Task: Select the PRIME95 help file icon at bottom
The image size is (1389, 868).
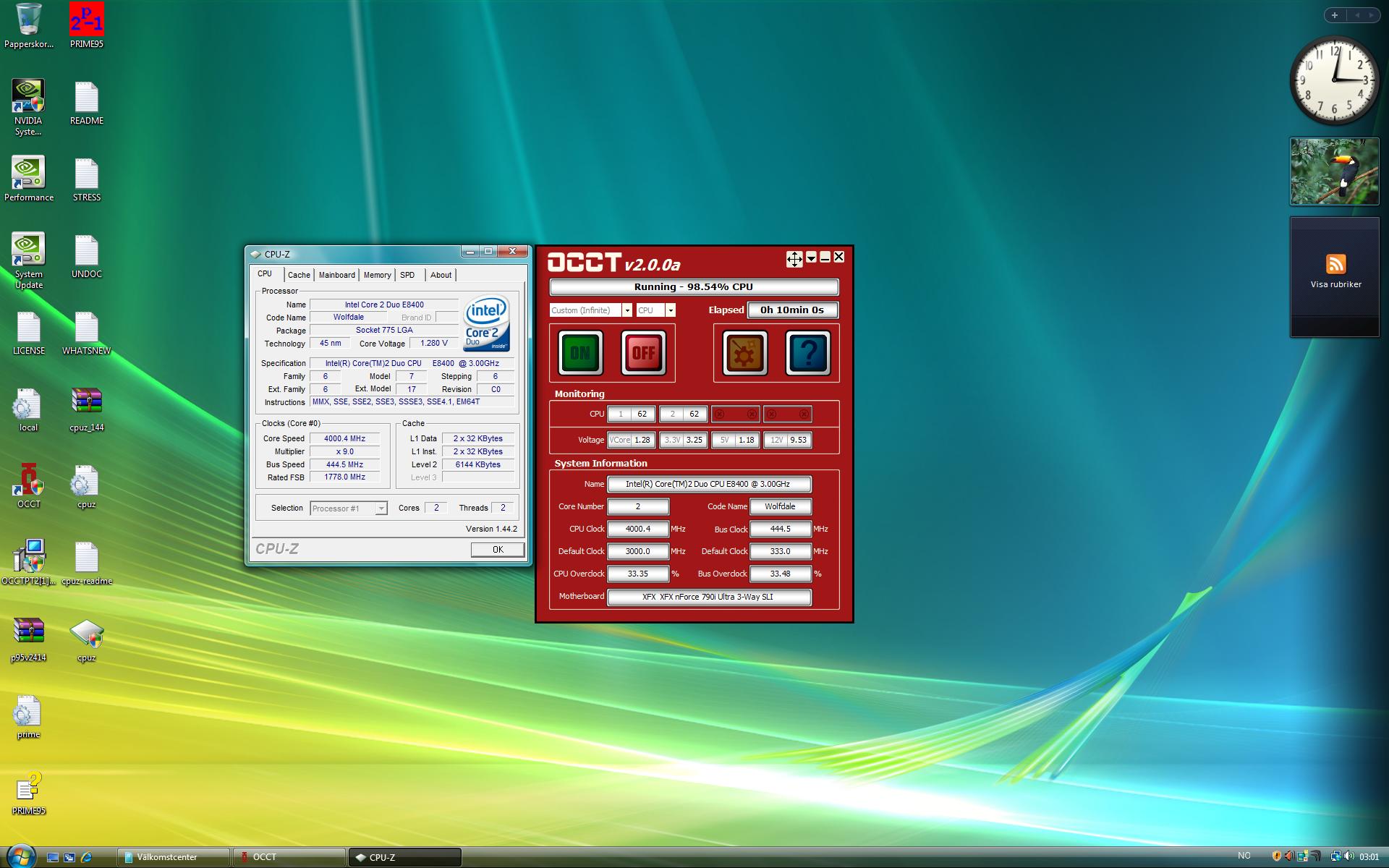Action: pos(28,793)
